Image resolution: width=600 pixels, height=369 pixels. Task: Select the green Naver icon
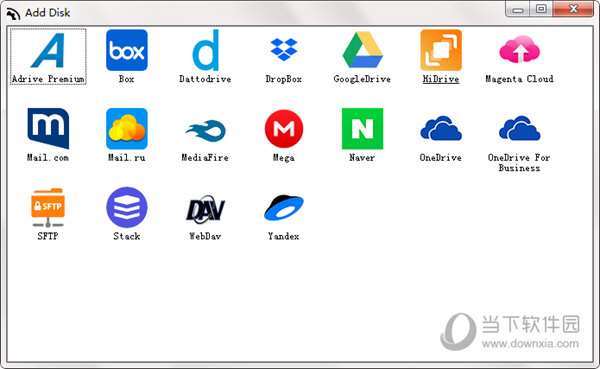click(362, 129)
